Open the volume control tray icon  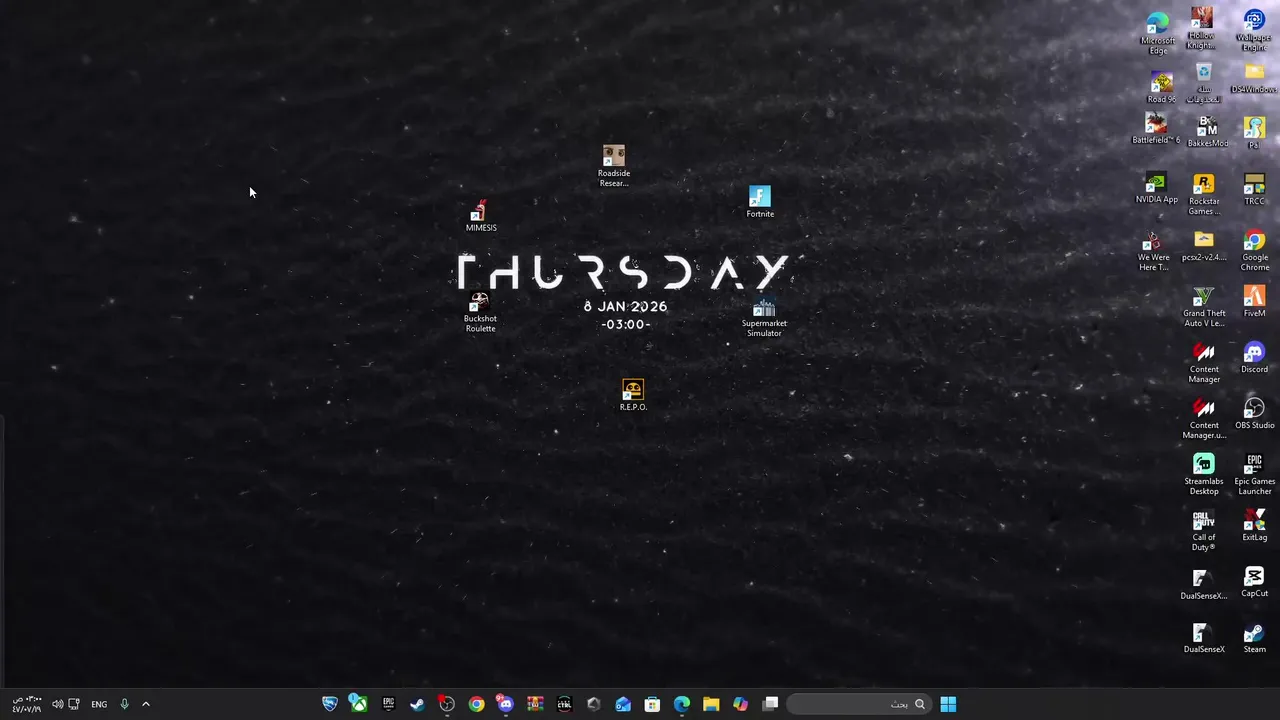57,704
